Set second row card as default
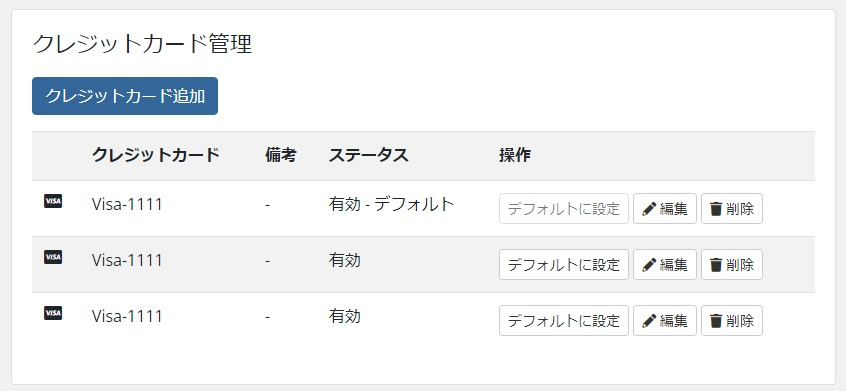 pos(564,264)
